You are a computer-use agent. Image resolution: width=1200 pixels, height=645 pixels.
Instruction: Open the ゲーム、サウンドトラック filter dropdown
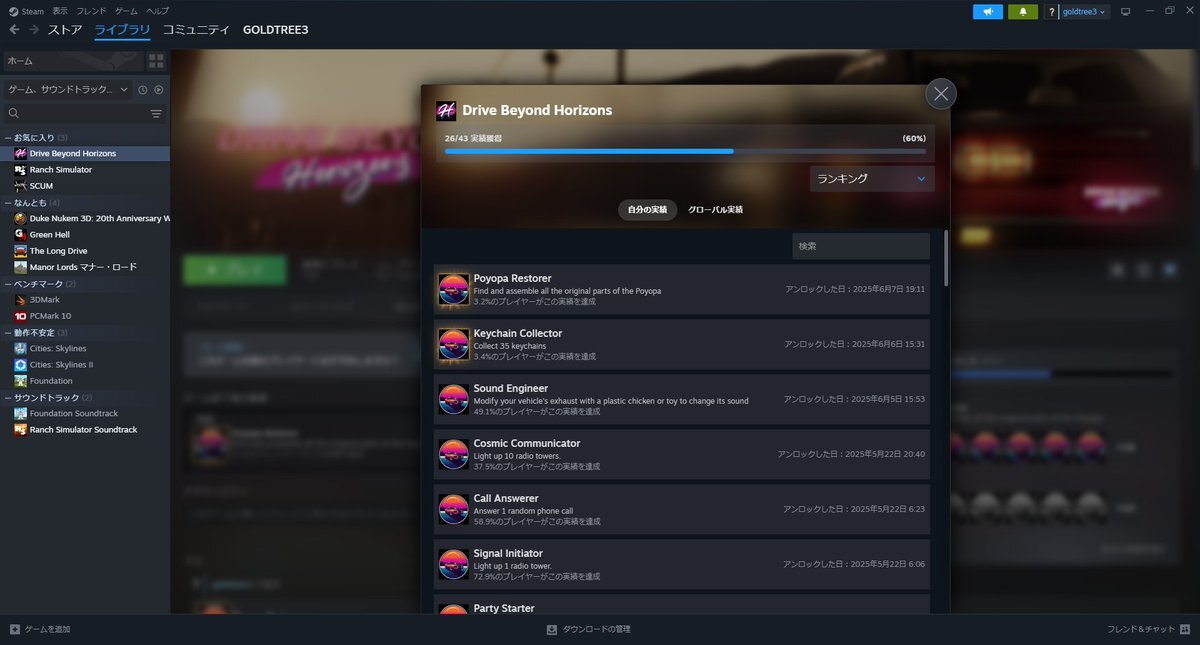point(68,90)
